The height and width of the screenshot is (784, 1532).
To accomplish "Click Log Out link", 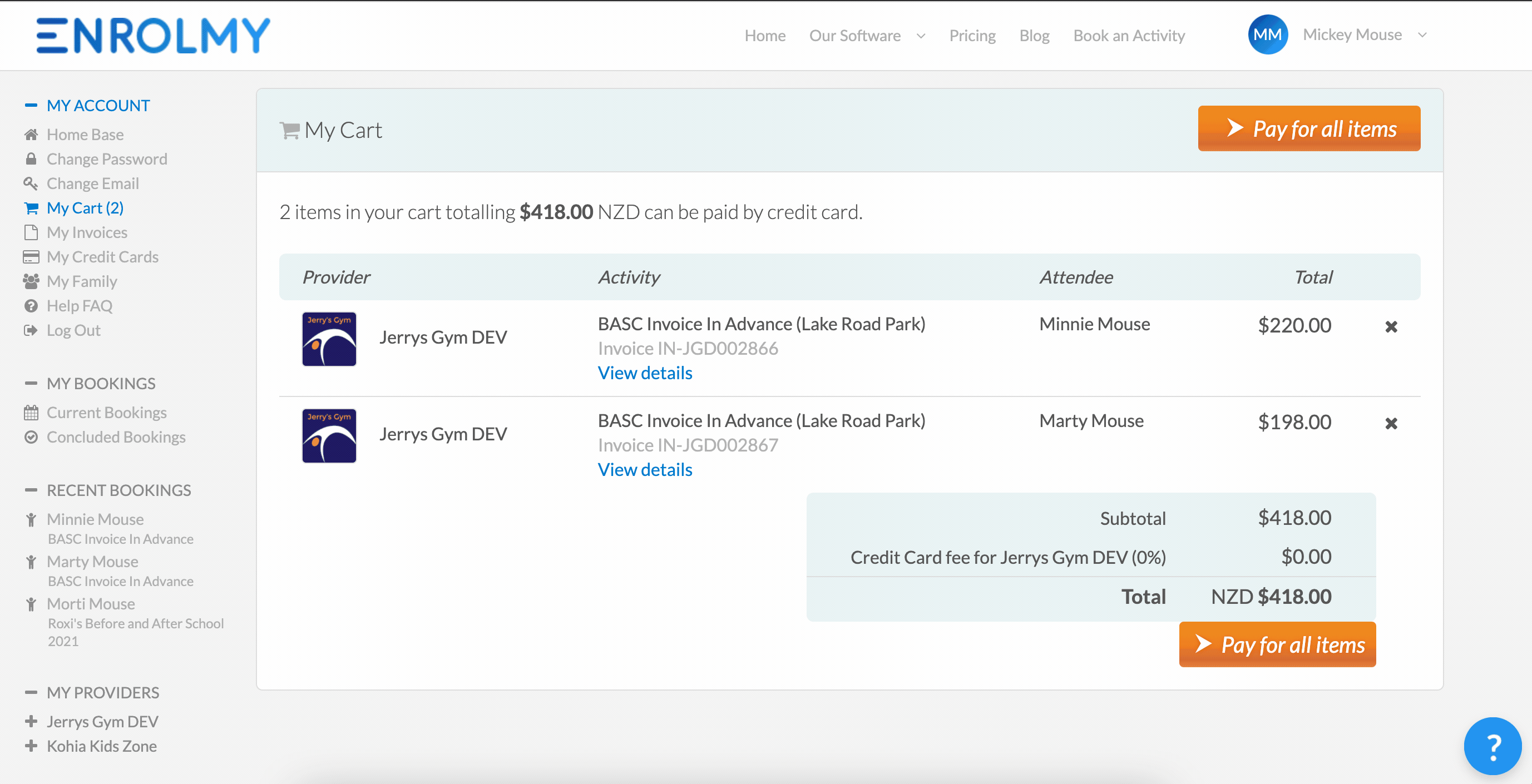I will point(74,330).
